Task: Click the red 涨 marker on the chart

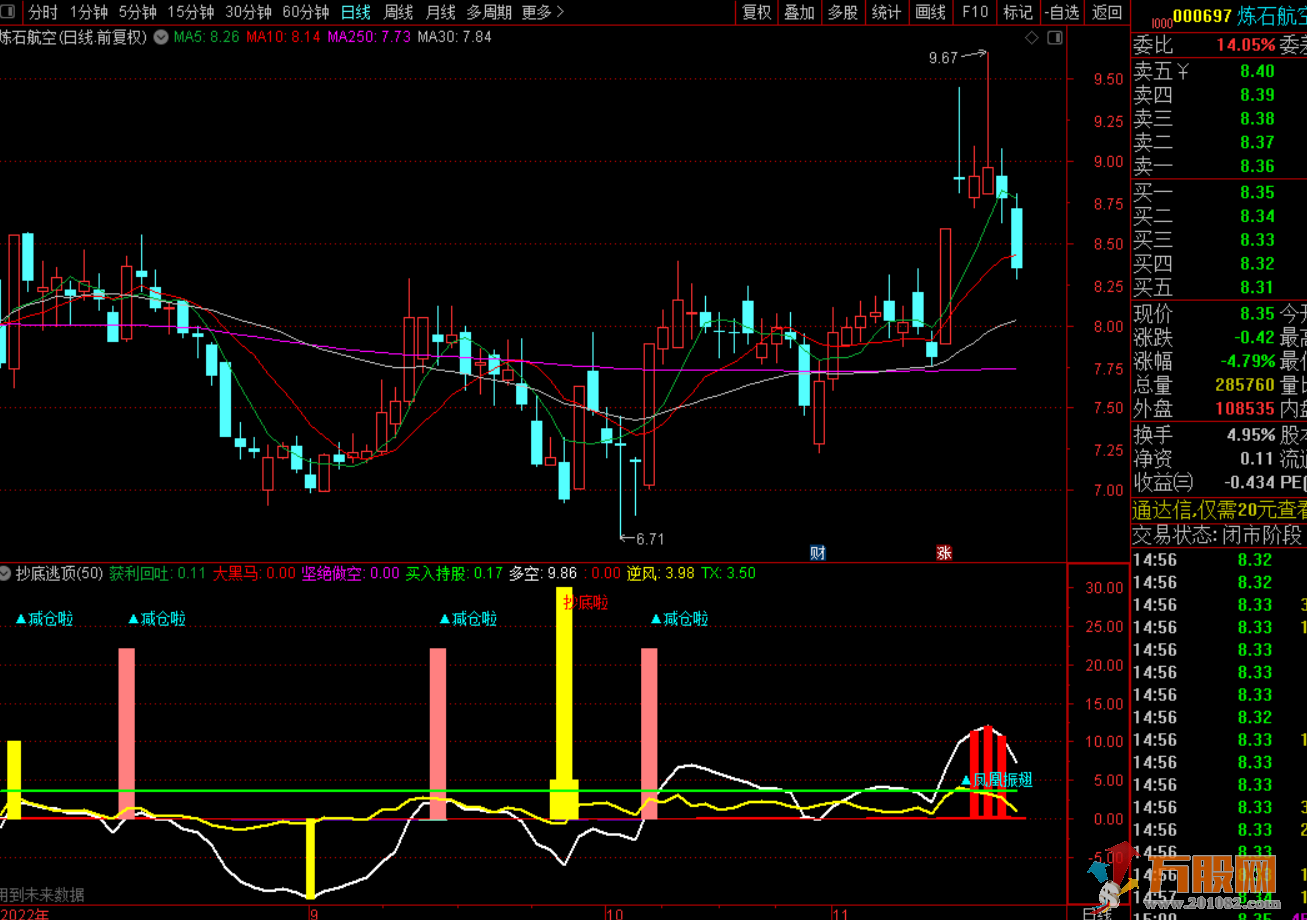Action: coord(943,552)
